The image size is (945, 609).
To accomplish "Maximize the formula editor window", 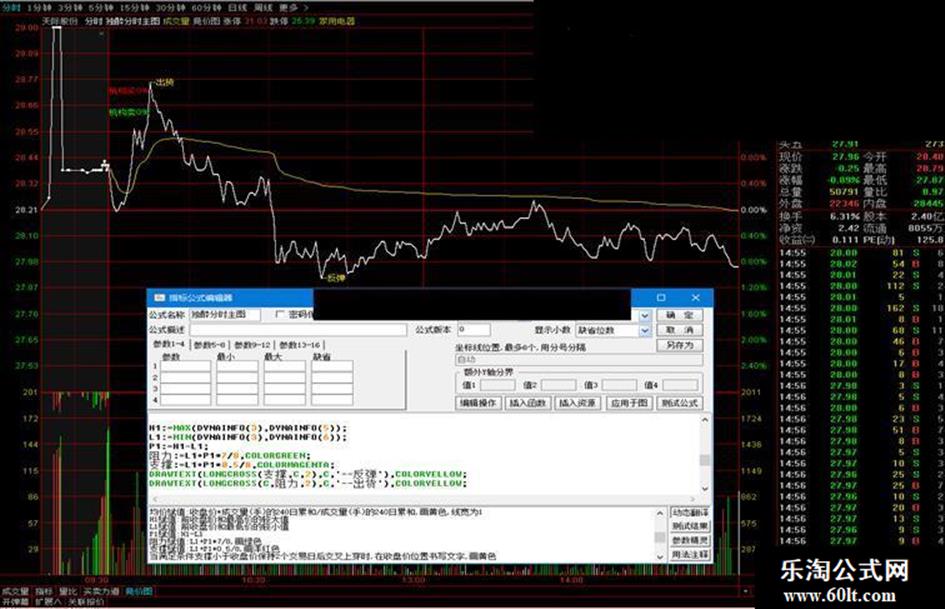I will 661,297.
